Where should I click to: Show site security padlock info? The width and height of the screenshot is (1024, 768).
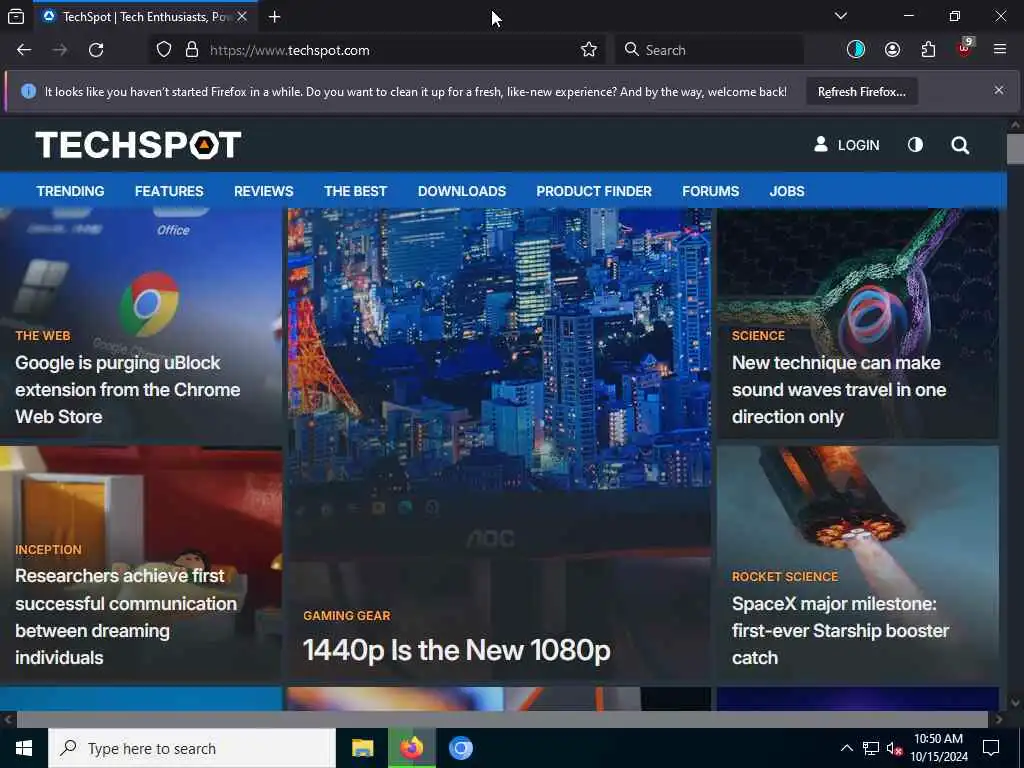[191, 50]
